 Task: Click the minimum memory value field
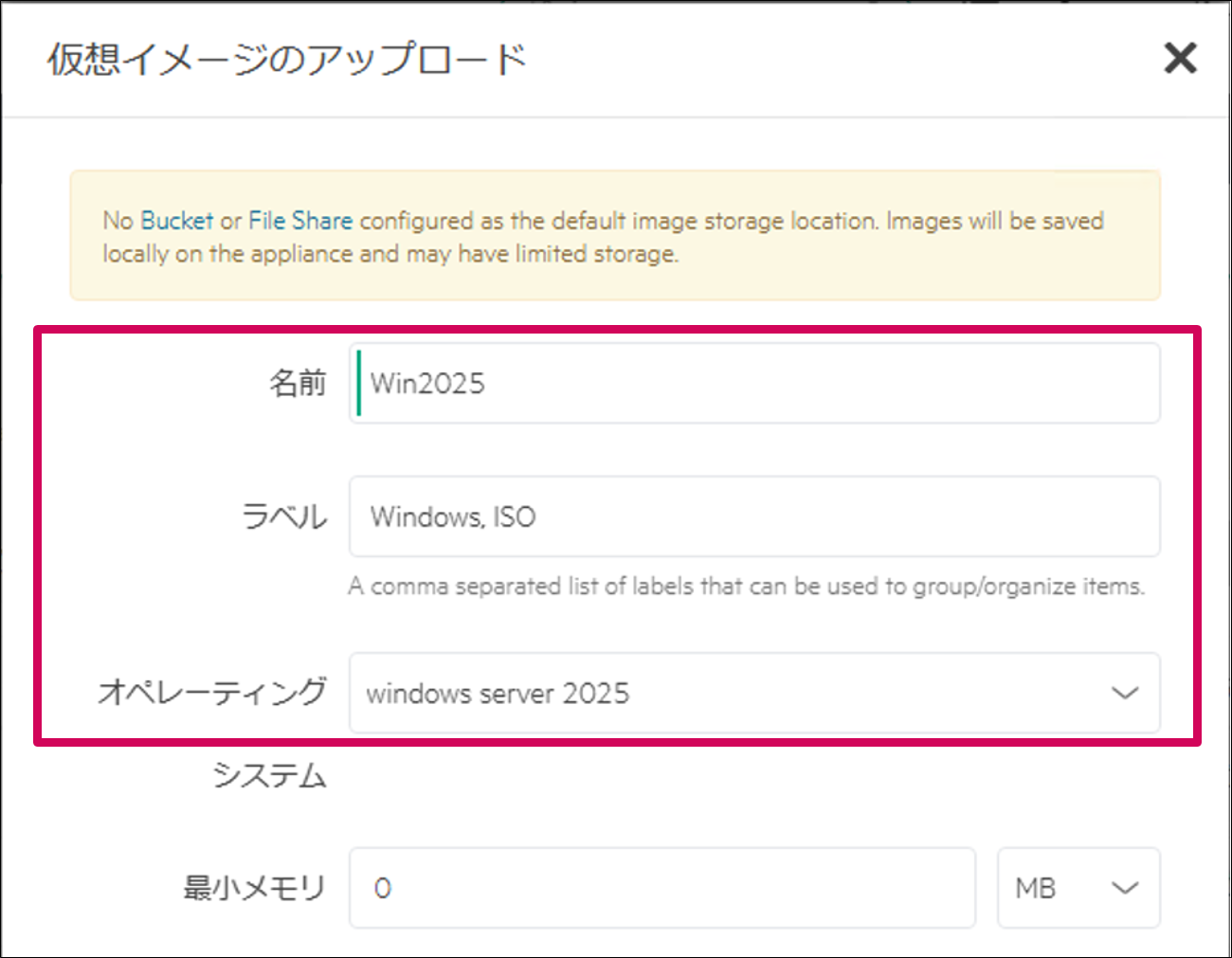(662, 888)
